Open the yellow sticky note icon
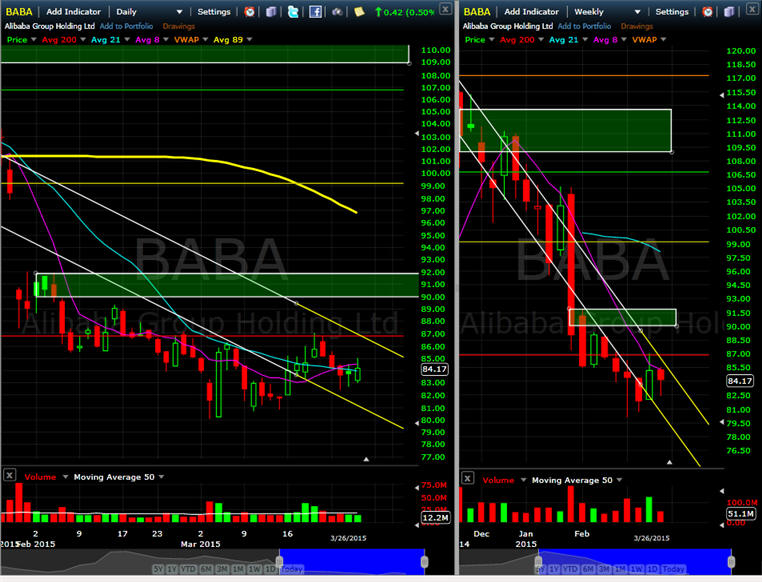 coord(359,11)
